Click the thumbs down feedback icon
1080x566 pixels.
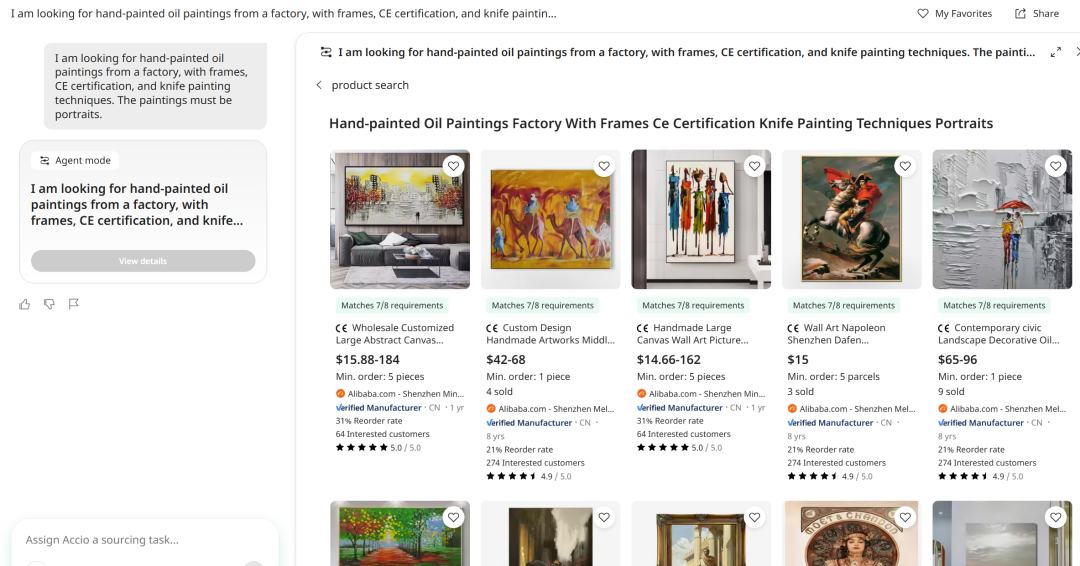pyautogui.click(x=49, y=304)
